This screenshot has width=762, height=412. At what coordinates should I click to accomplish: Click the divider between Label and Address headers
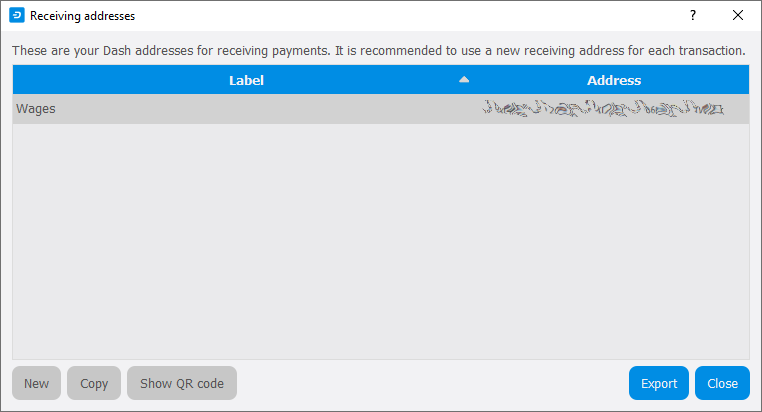(479, 80)
